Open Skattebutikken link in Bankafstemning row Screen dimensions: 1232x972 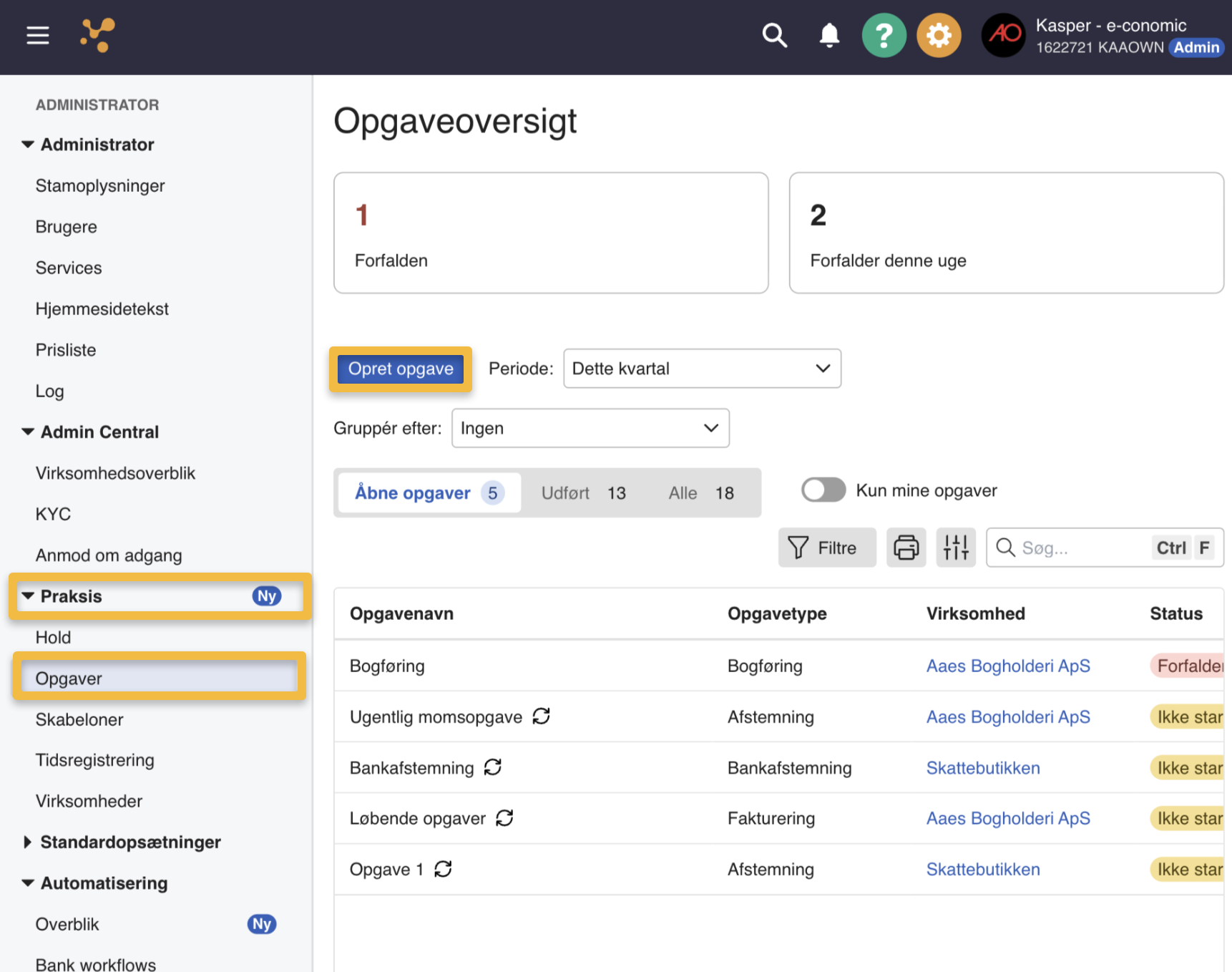983,768
